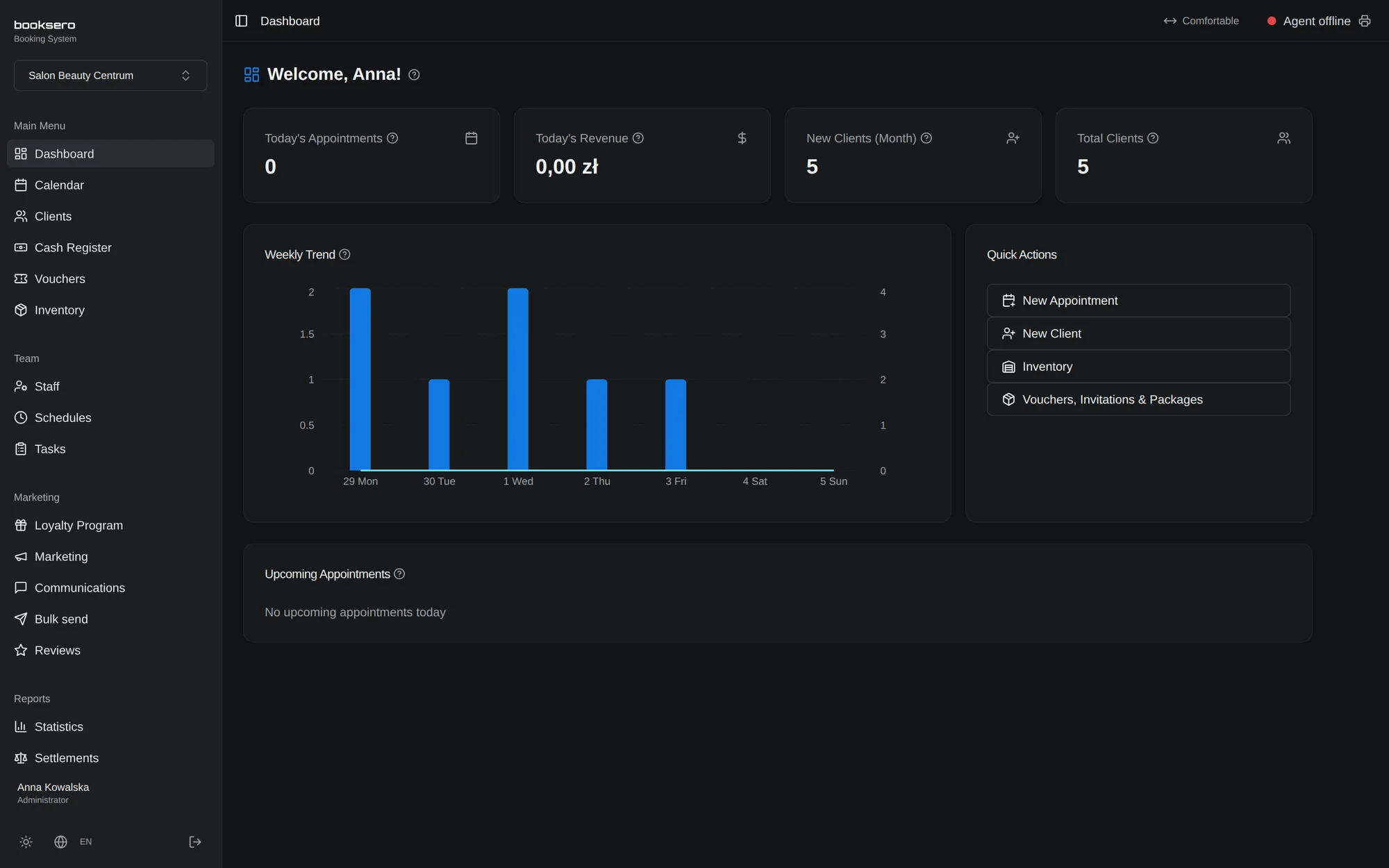Viewport: 1389px width, 868px height.
Task: Click the 2 Thu bar in chart
Action: 597,425
